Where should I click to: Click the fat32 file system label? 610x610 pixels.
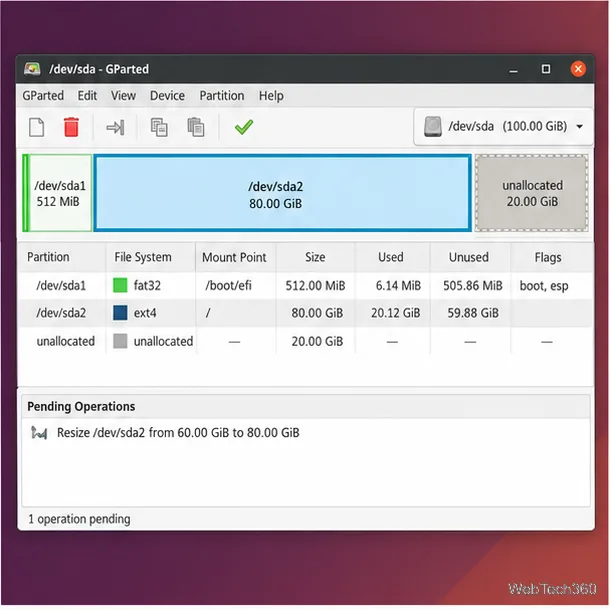pyautogui.click(x=147, y=286)
